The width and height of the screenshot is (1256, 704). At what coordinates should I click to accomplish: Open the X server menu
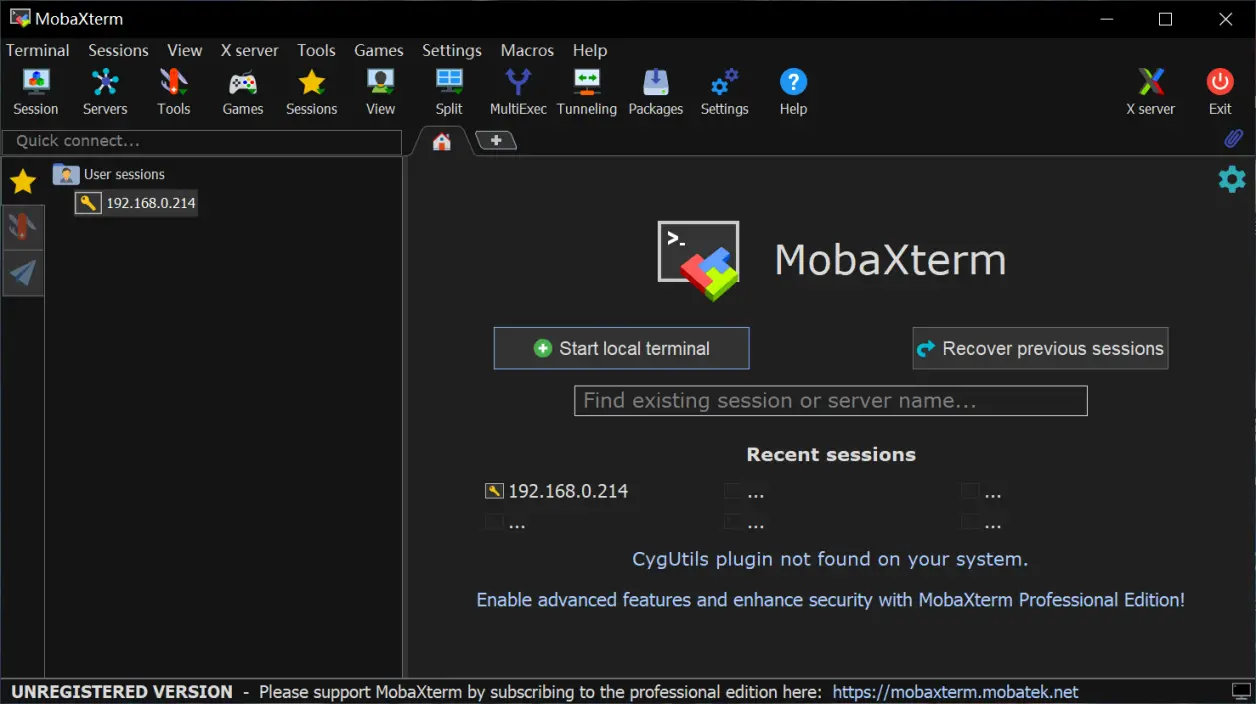(x=250, y=50)
